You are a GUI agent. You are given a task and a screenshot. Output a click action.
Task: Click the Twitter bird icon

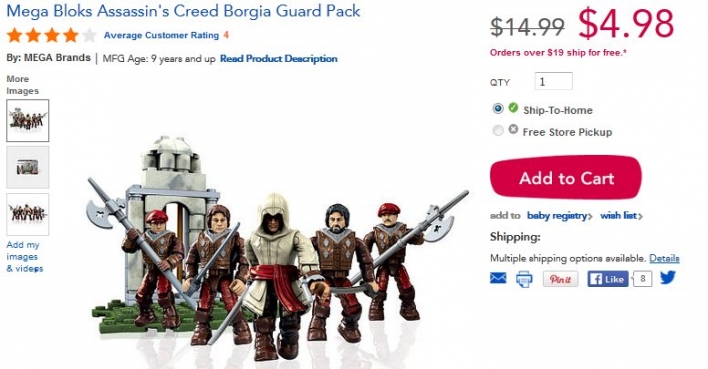point(668,277)
